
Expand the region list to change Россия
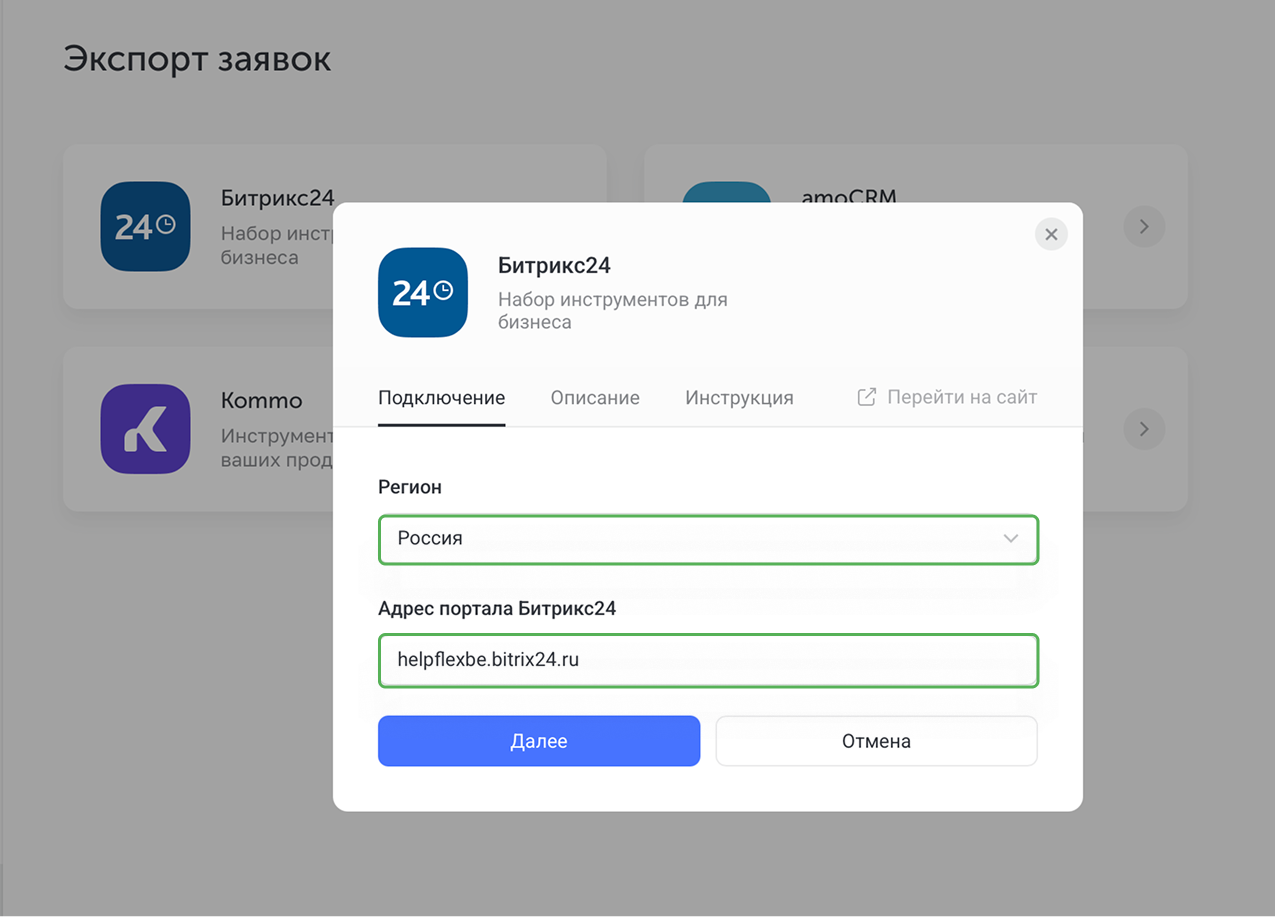[x=708, y=539]
